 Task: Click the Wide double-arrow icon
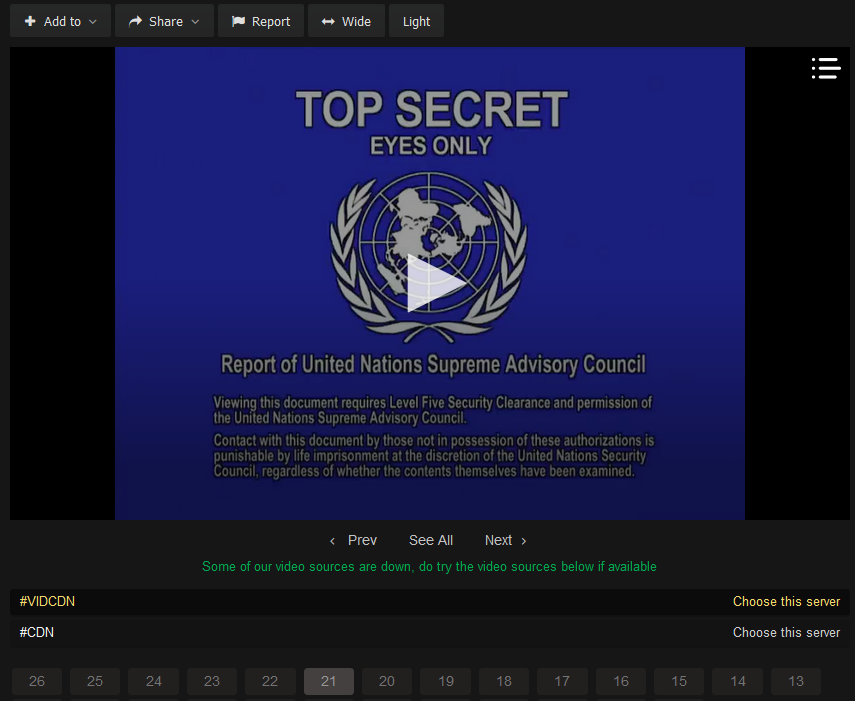pyautogui.click(x=328, y=21)
